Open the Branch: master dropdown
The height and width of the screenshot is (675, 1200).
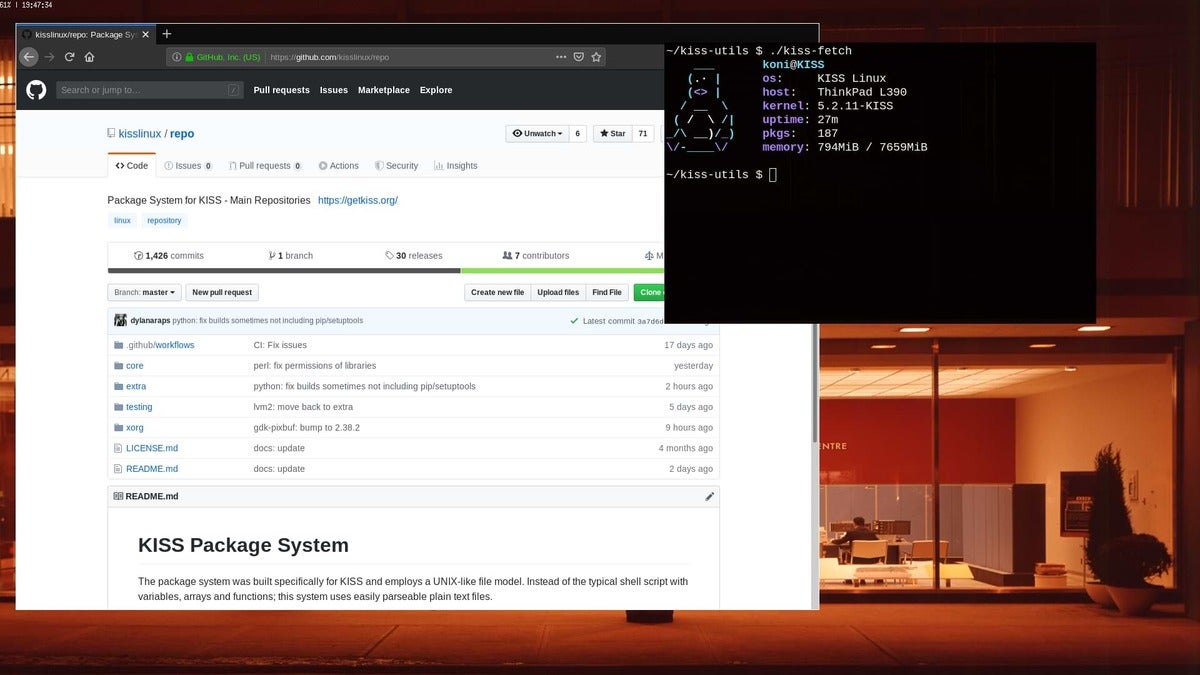click(x=145, y=292)
